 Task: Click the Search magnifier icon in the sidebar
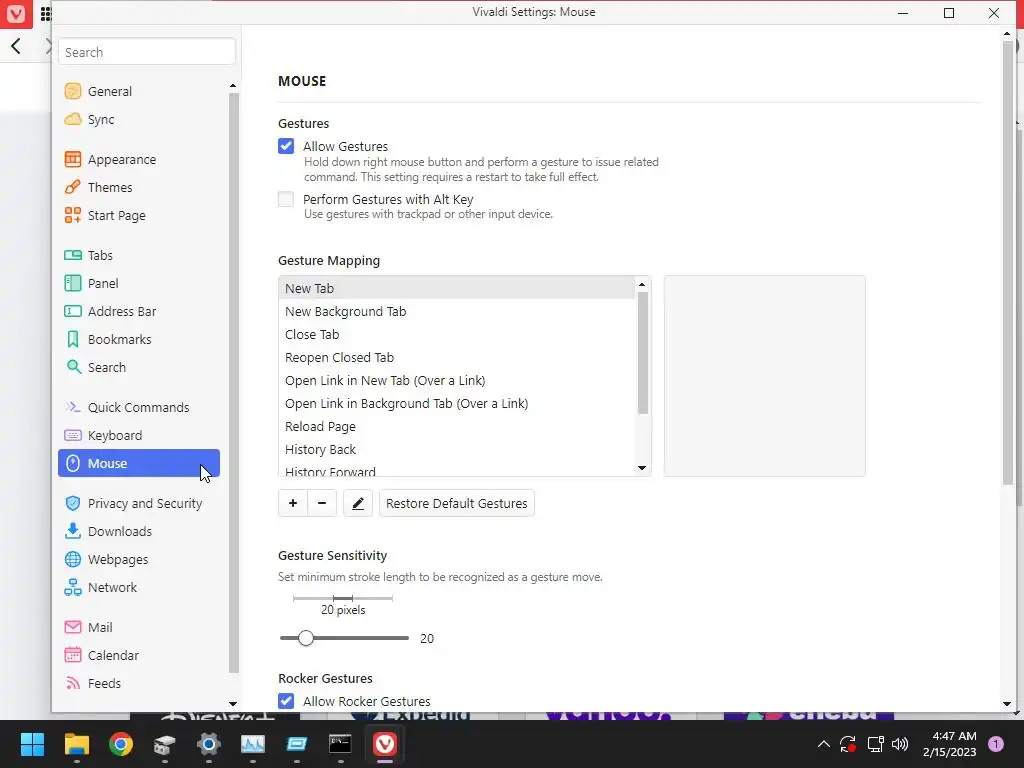(73, 367)
